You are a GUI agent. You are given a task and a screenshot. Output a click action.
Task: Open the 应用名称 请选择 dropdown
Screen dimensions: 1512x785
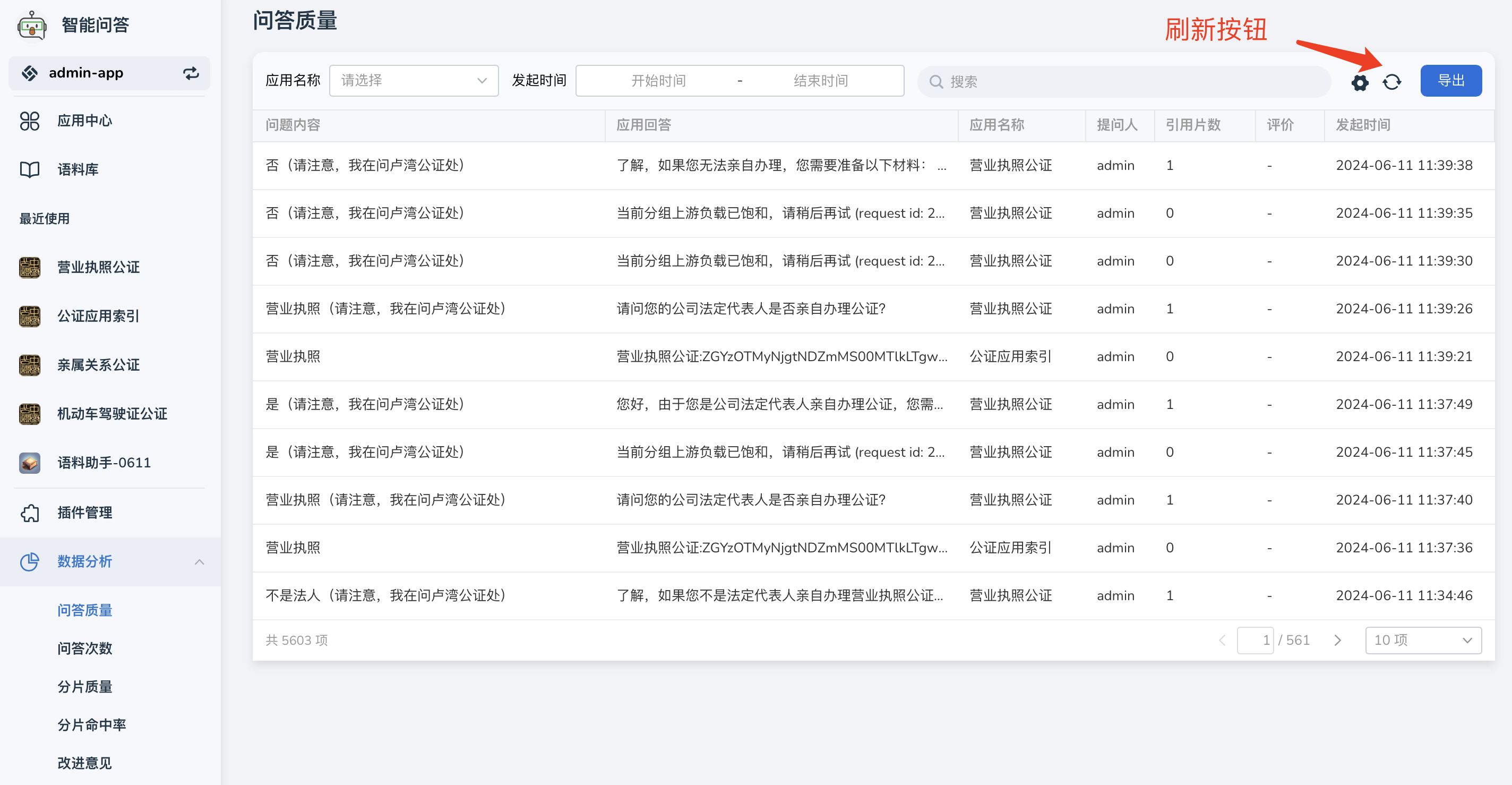point(414,80)
